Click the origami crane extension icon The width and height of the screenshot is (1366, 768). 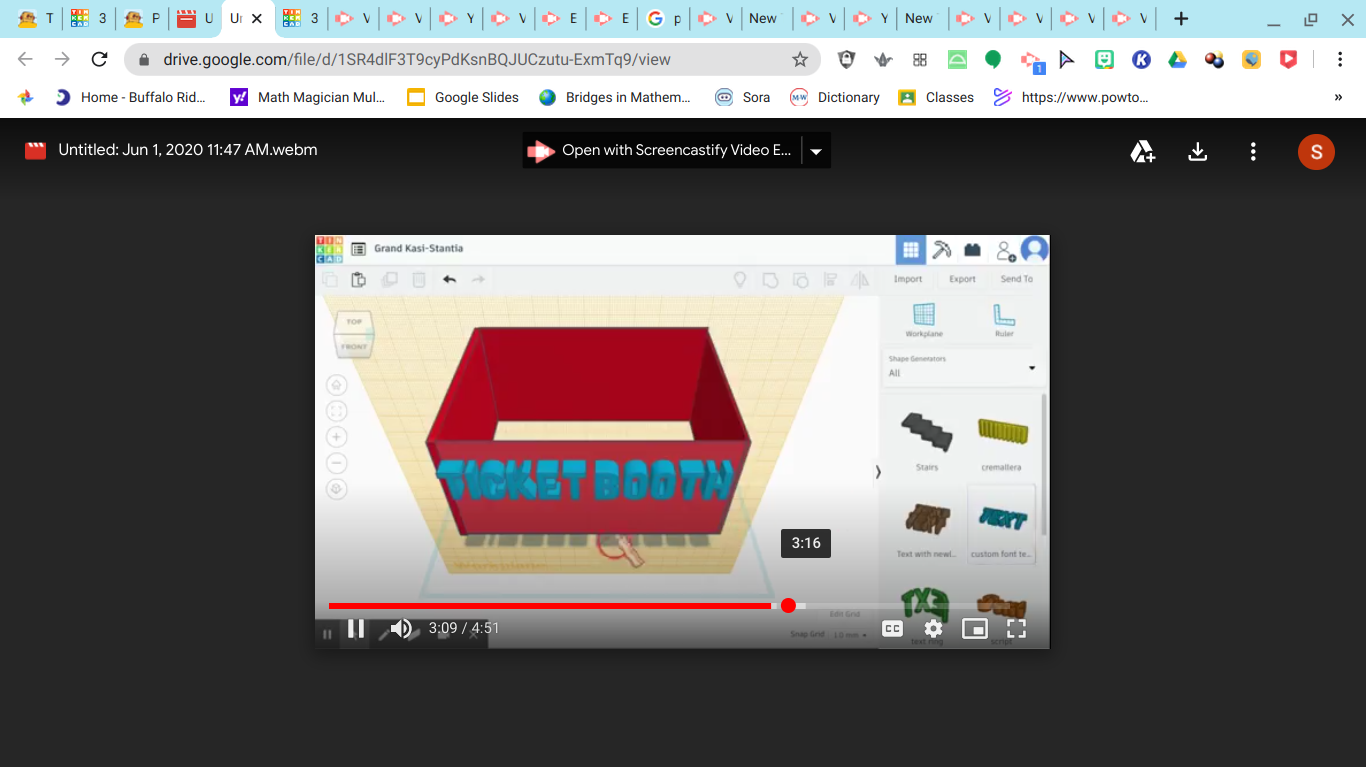(x=883, y=59)
